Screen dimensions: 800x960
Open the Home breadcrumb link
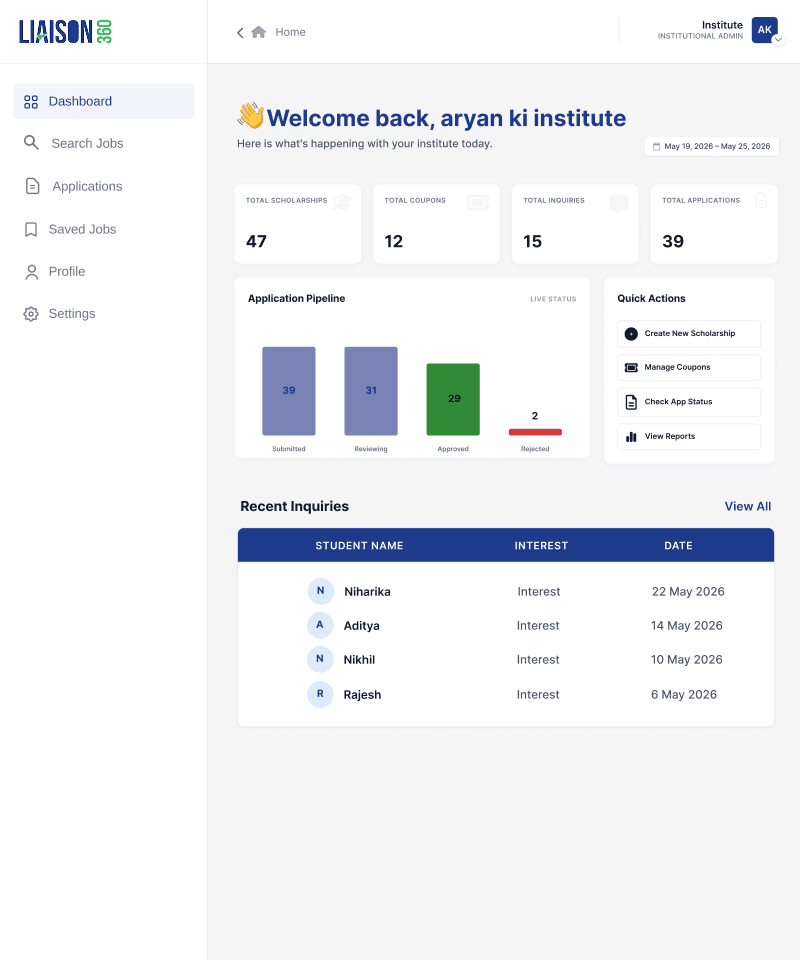(x=290, y=32)
